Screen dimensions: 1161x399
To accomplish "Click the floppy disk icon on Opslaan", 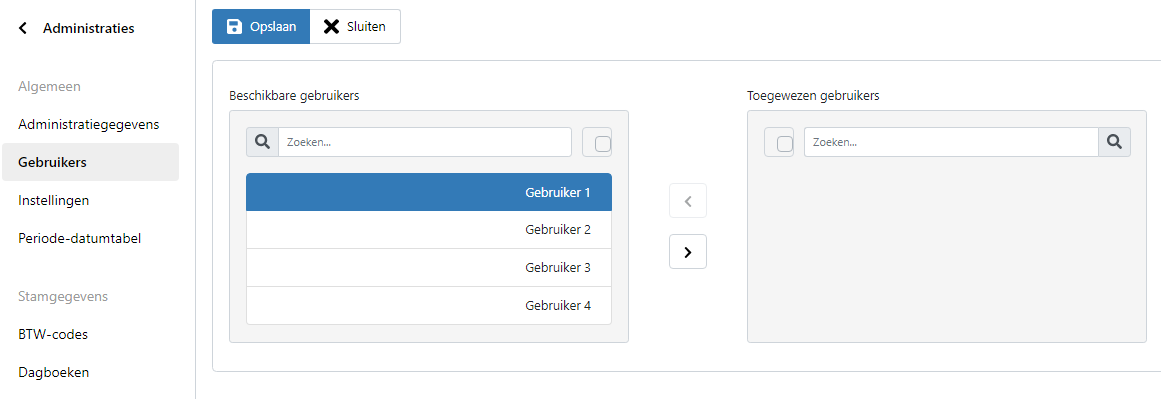I will coord(234,27).
